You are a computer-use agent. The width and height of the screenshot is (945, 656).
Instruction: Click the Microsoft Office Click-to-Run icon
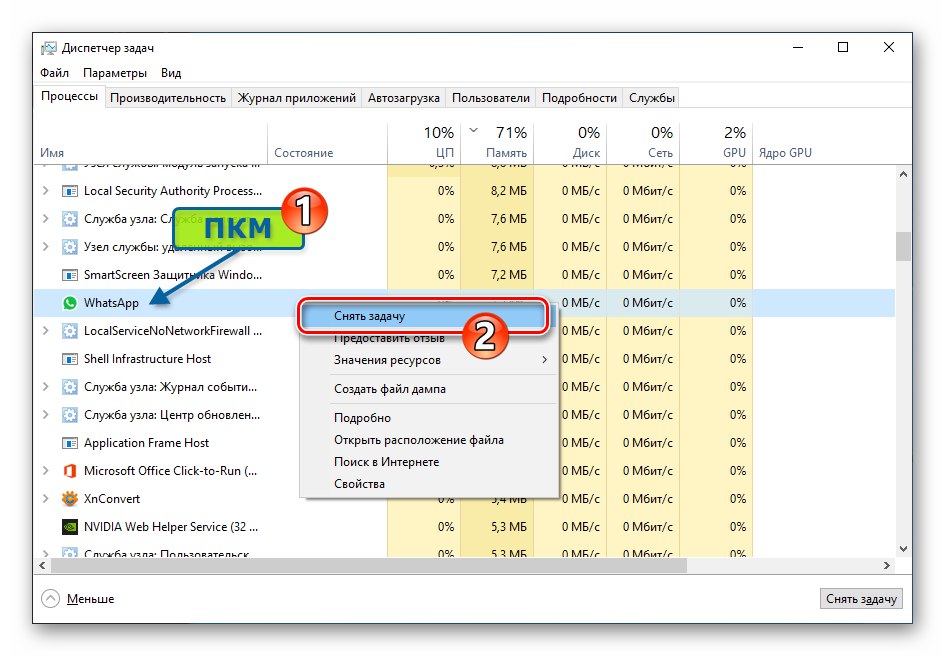click(70, 471)
